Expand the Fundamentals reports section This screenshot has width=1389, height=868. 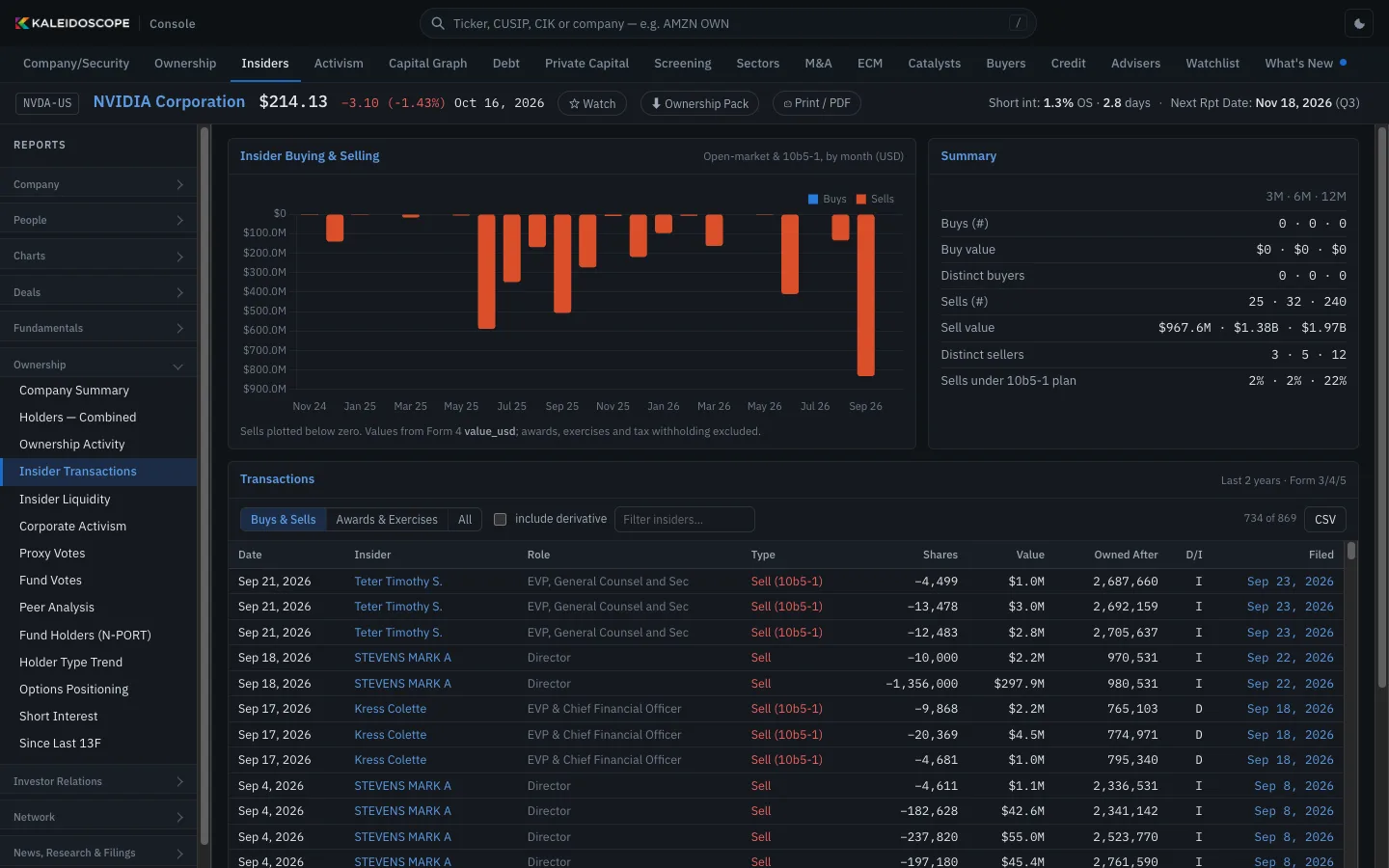[x=98, y=328]
